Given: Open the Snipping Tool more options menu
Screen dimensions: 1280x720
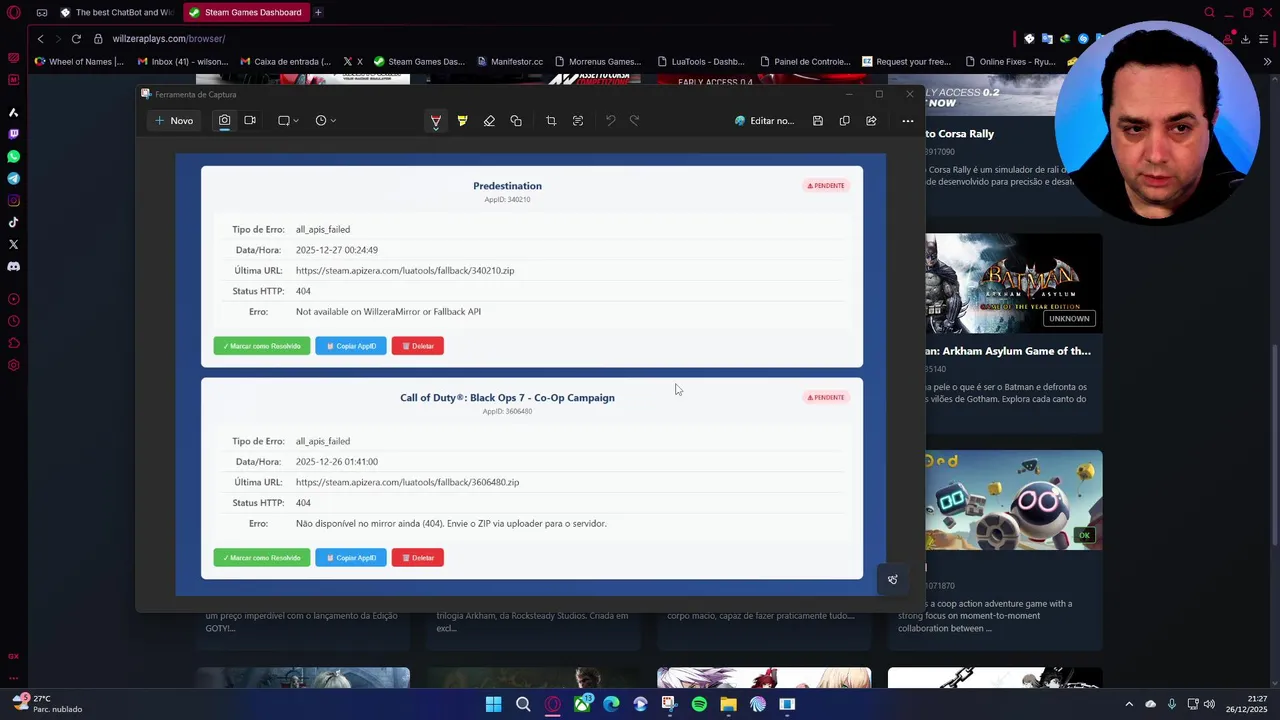Looking at the screenshot, I should pos(908,121).
